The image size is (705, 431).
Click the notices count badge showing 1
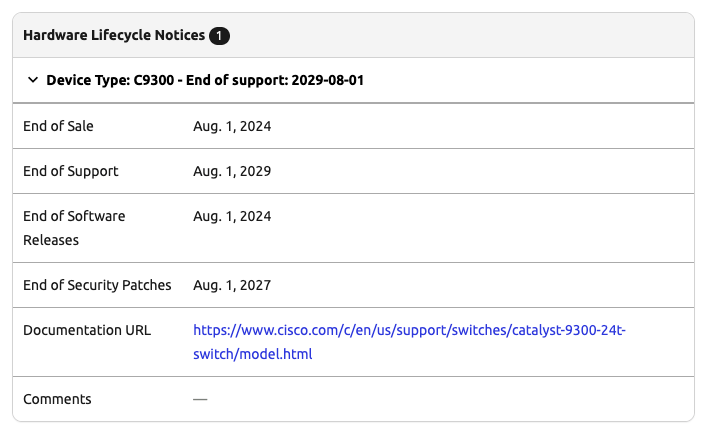(219, 36)
